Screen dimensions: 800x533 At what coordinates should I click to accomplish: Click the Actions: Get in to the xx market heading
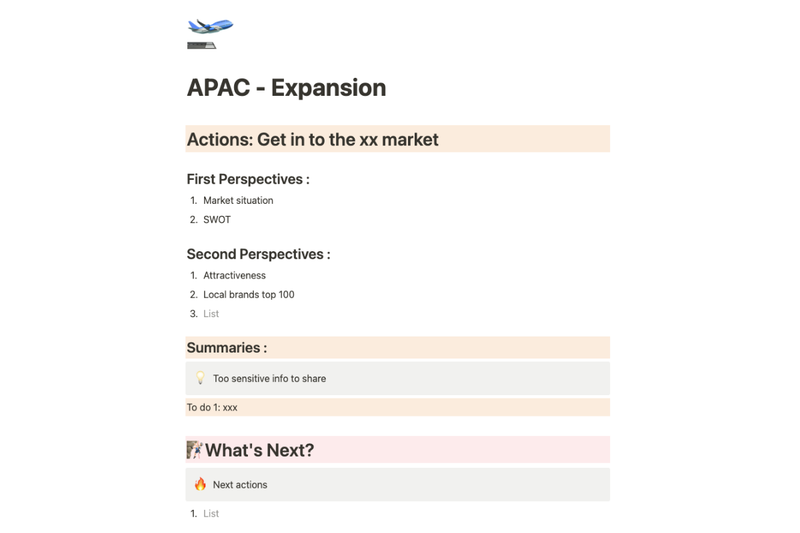[397, 139]
